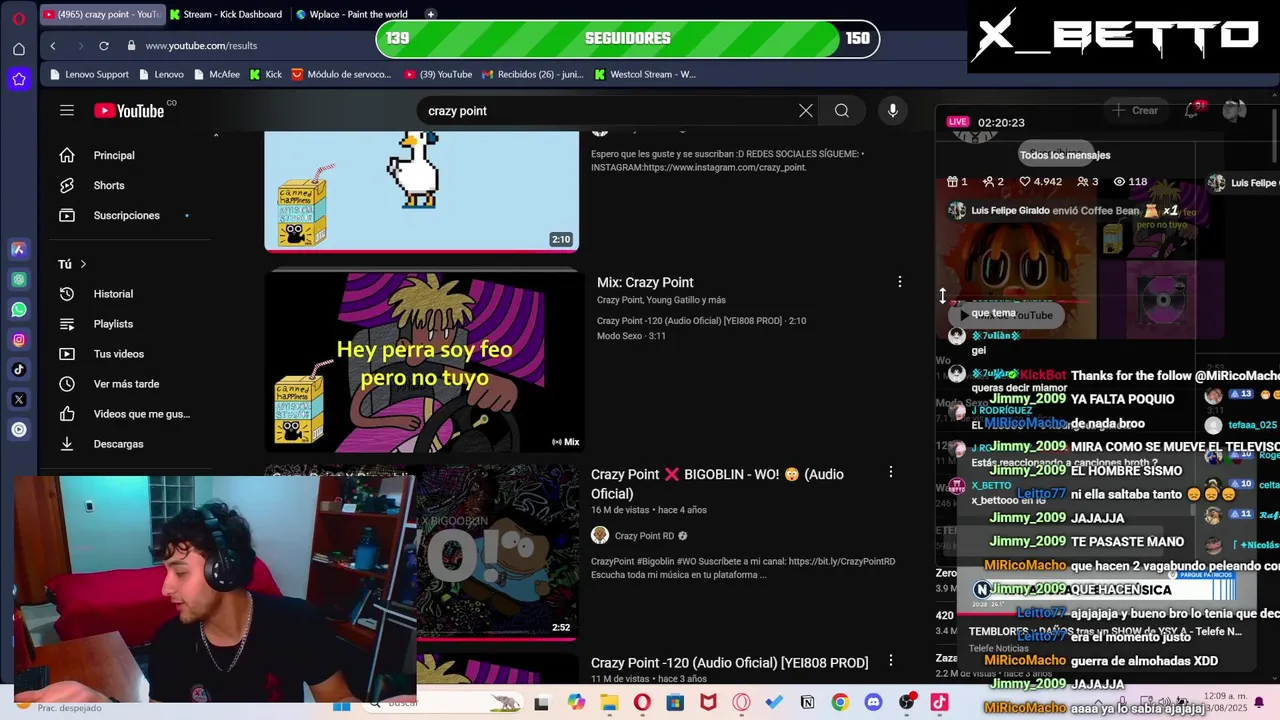
Task: Open the Lenovo Support bookmark
Action: (90, 74)
